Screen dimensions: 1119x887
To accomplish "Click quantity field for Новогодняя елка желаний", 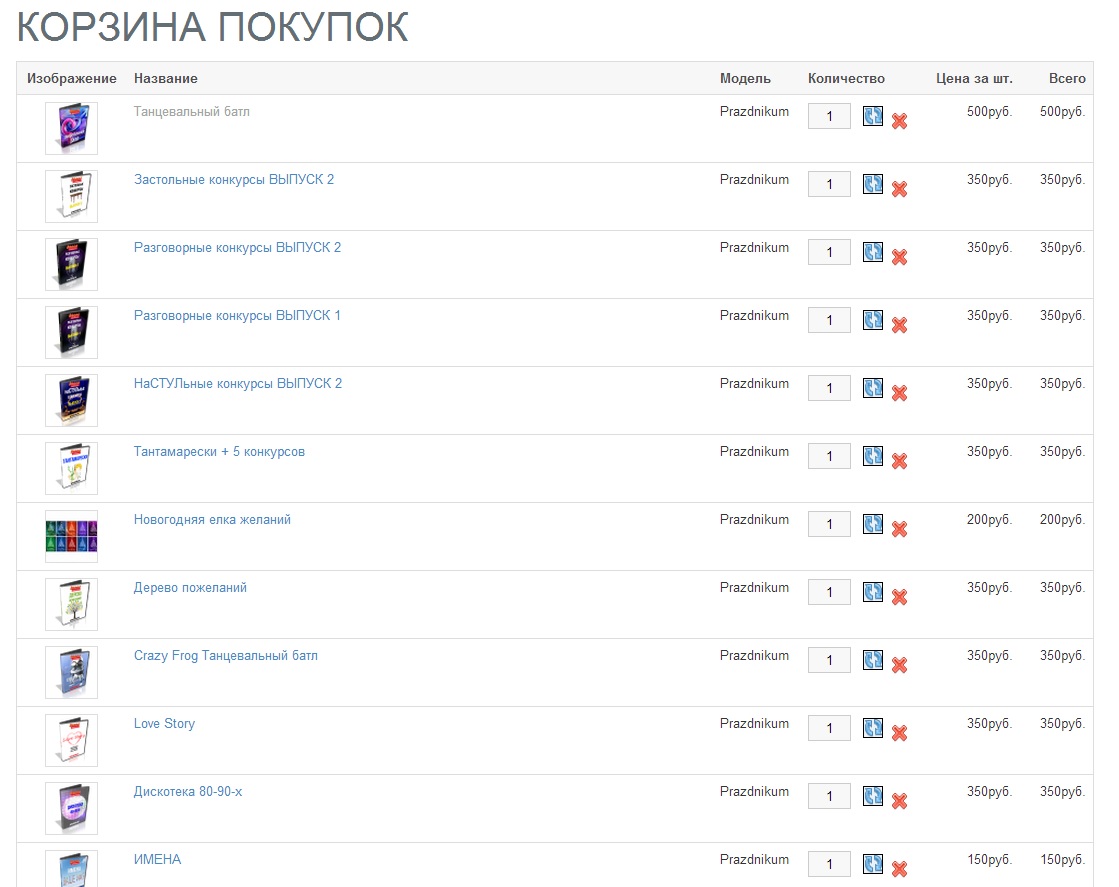I will 829,524.
